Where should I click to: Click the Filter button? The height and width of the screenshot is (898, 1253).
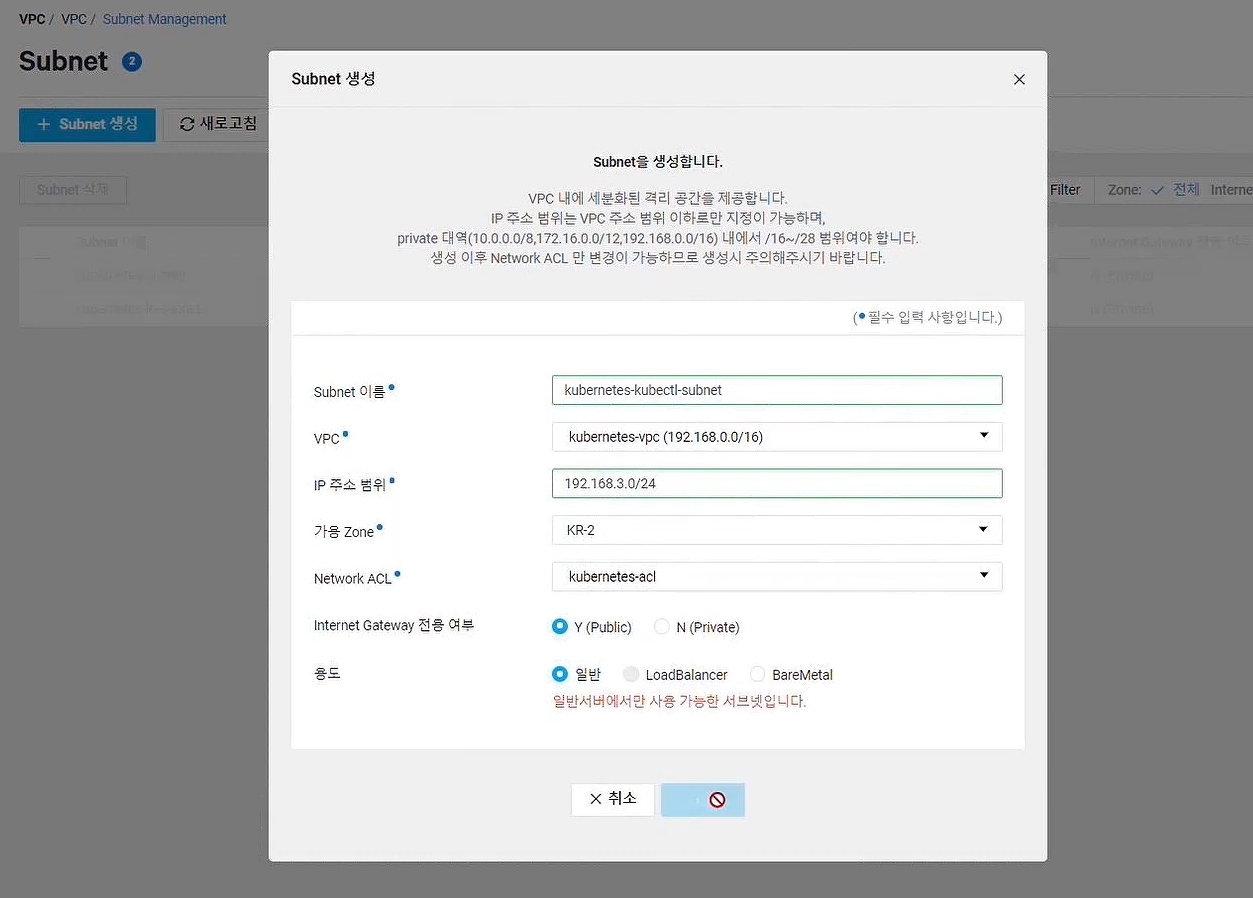[1065, 190]
